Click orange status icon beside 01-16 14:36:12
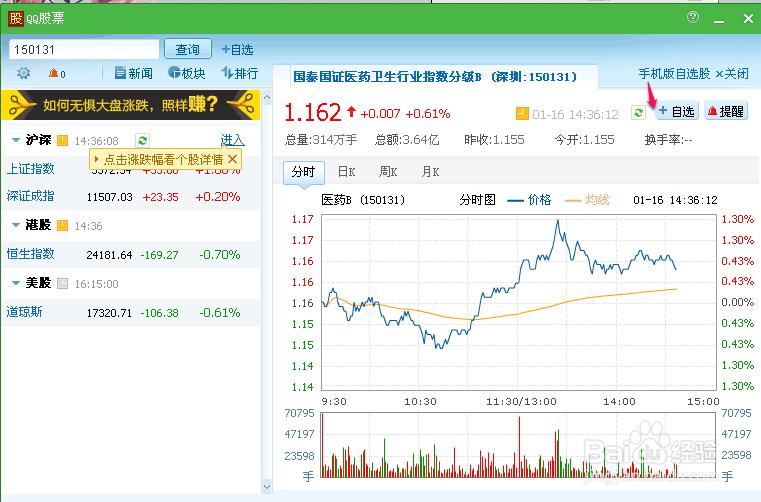The width and height of the screenshot is (761, 502). (x=522, y=114)
